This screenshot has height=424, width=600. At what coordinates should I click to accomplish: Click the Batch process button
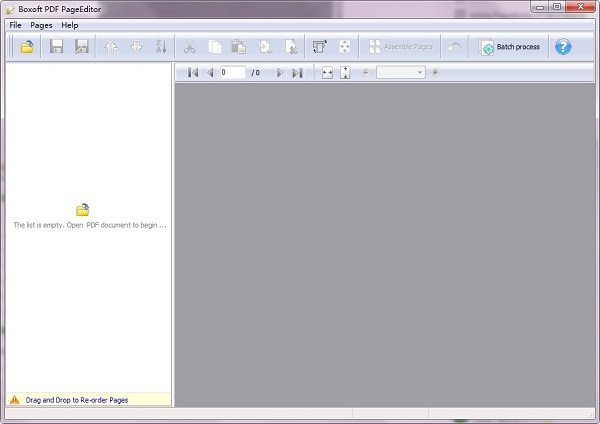click(x=510, y=47)
